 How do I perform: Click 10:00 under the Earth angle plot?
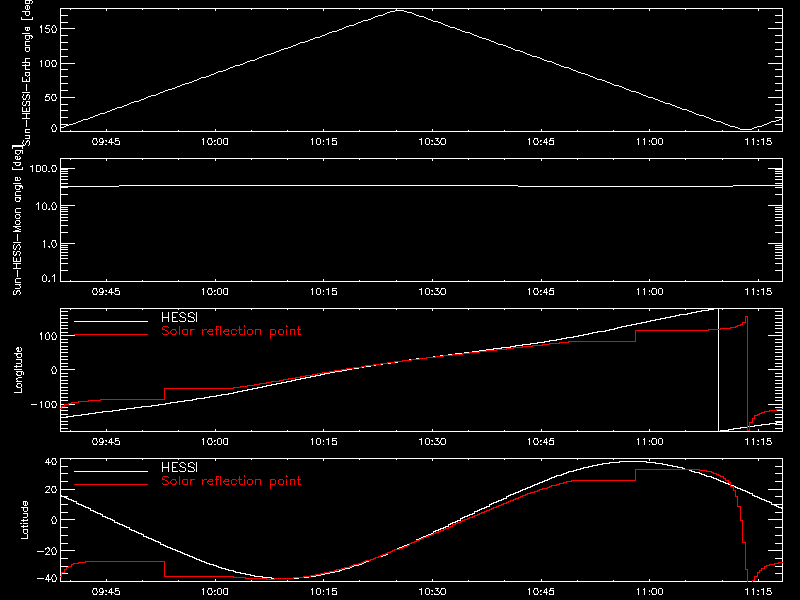click(x=215, y=142)
